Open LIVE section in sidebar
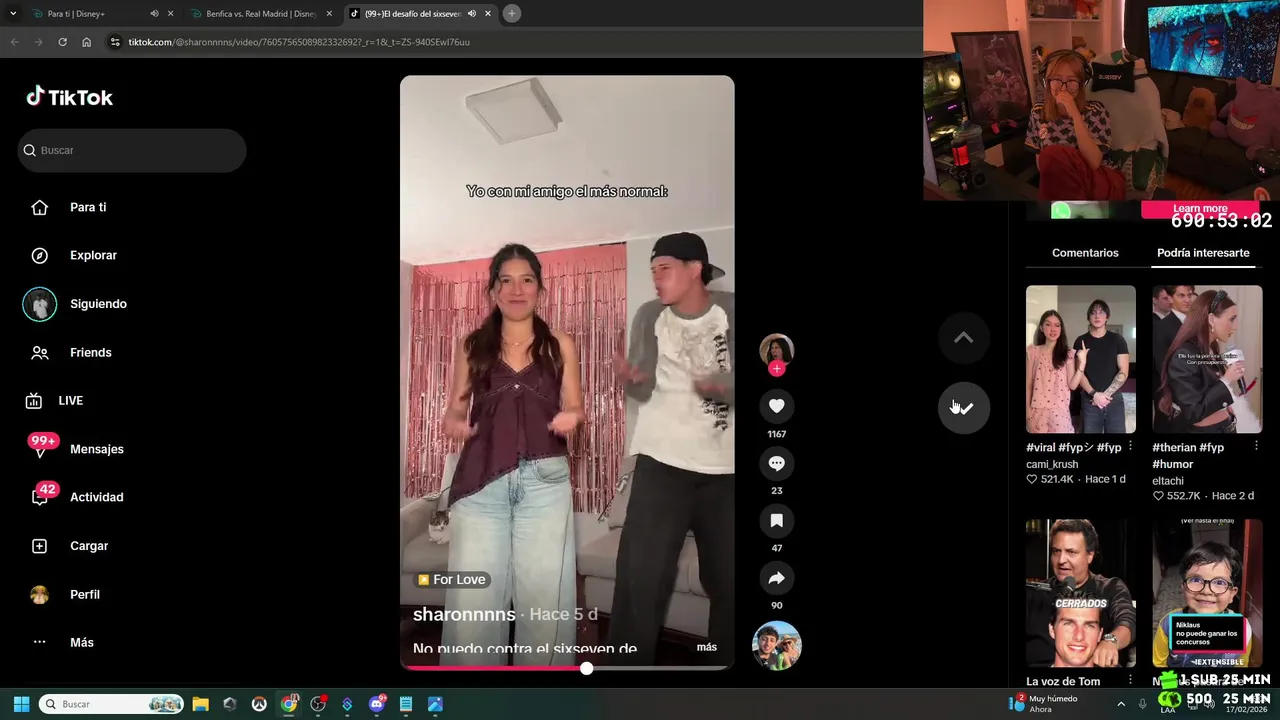Screen dimensions: 1280x720 (70, 400)
